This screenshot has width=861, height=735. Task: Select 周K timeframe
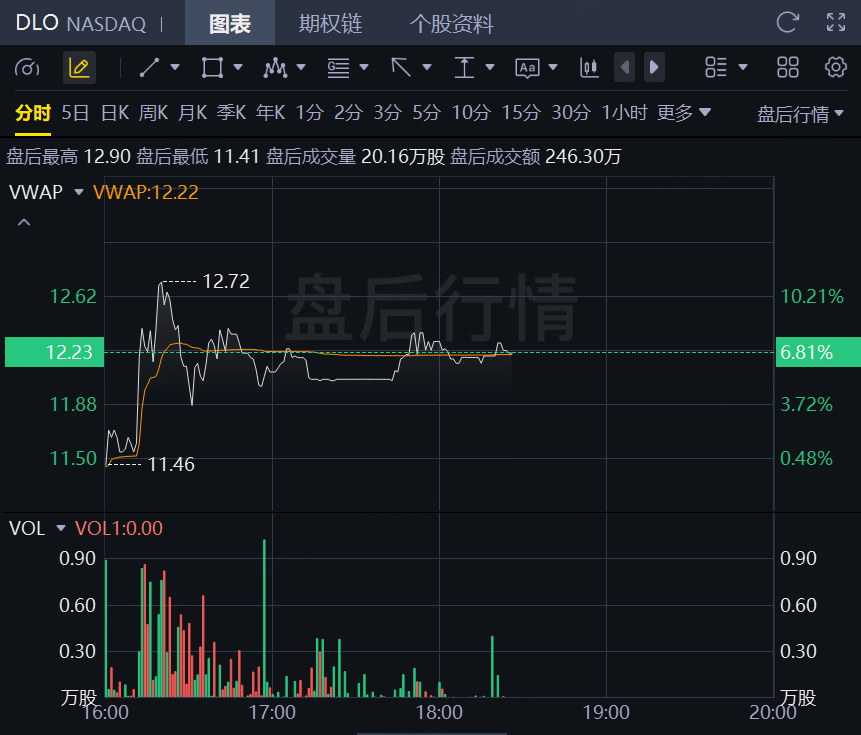153,113
